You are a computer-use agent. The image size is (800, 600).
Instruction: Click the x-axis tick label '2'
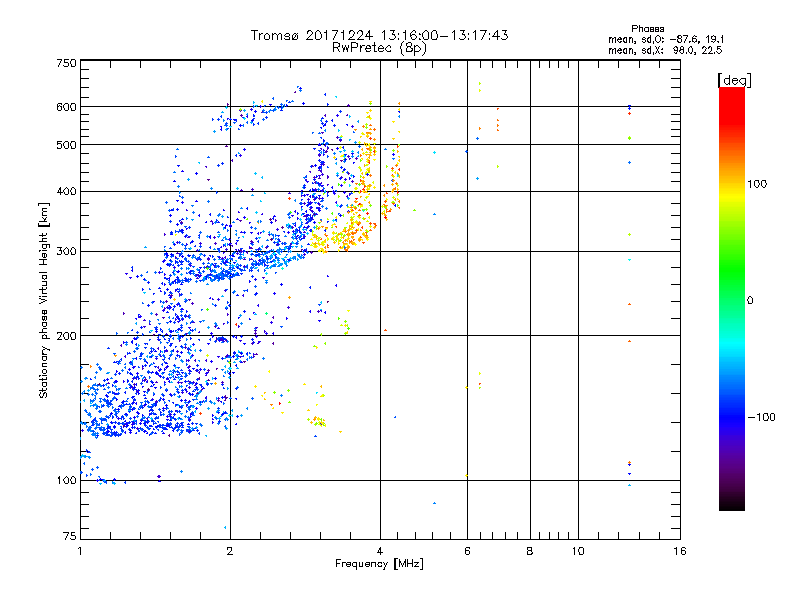coord(230,551)
